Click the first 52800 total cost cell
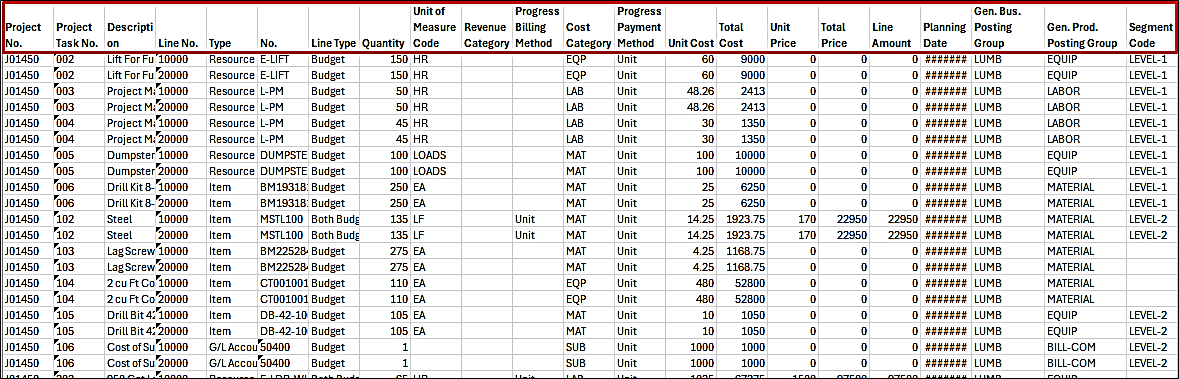 741,283
